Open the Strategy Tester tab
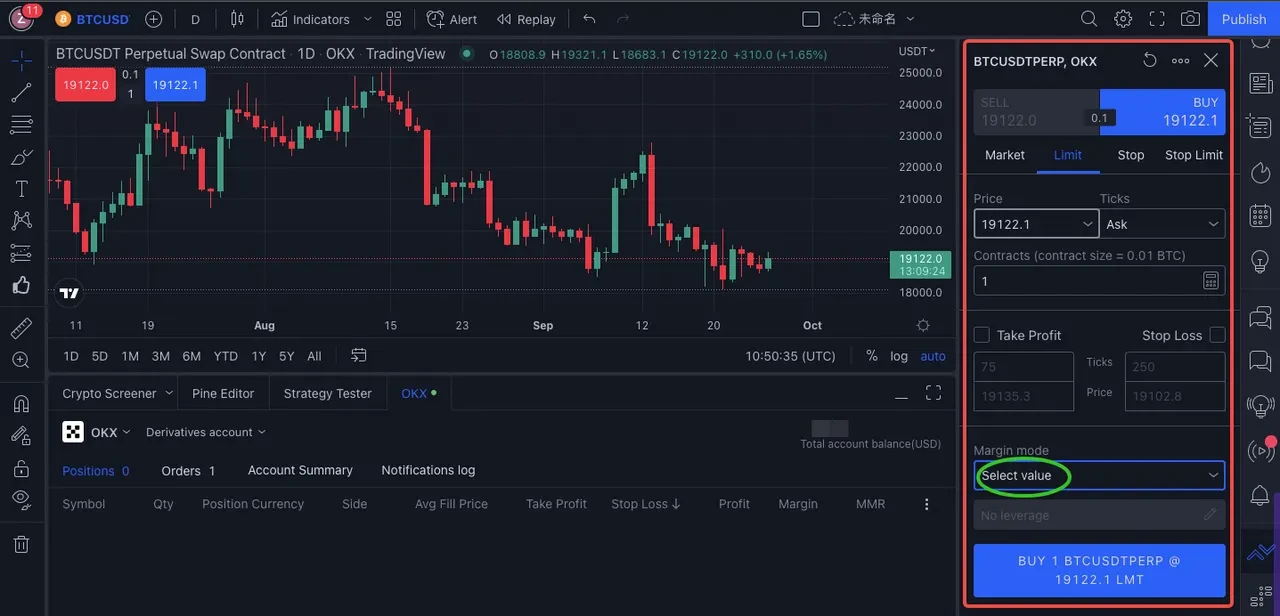This screenshot has width=1280, height=616. click(327, 393)
